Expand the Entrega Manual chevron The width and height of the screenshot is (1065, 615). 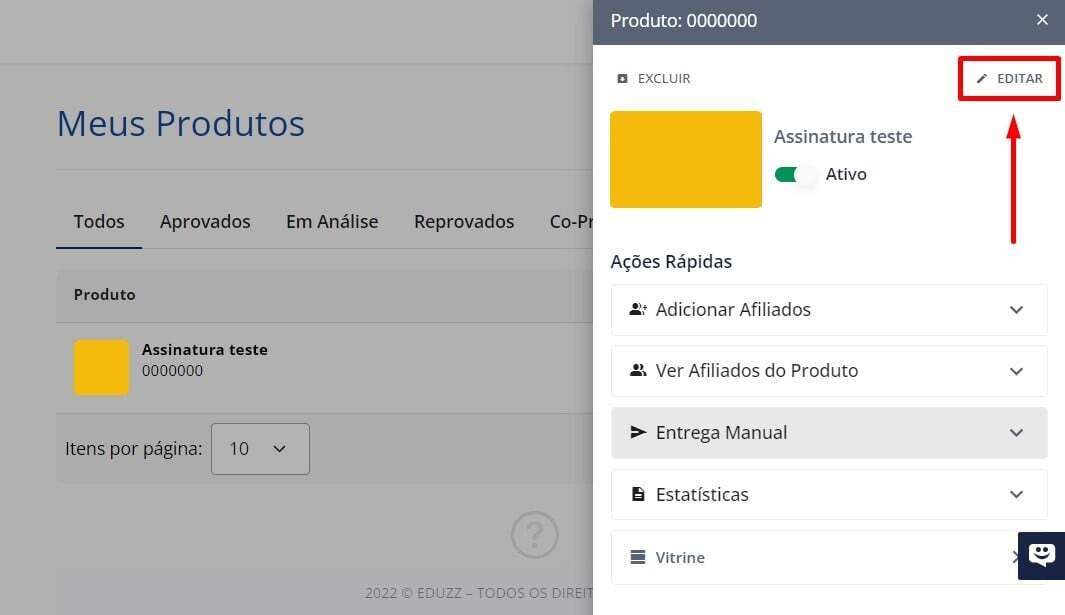[x=1016, y=433]
